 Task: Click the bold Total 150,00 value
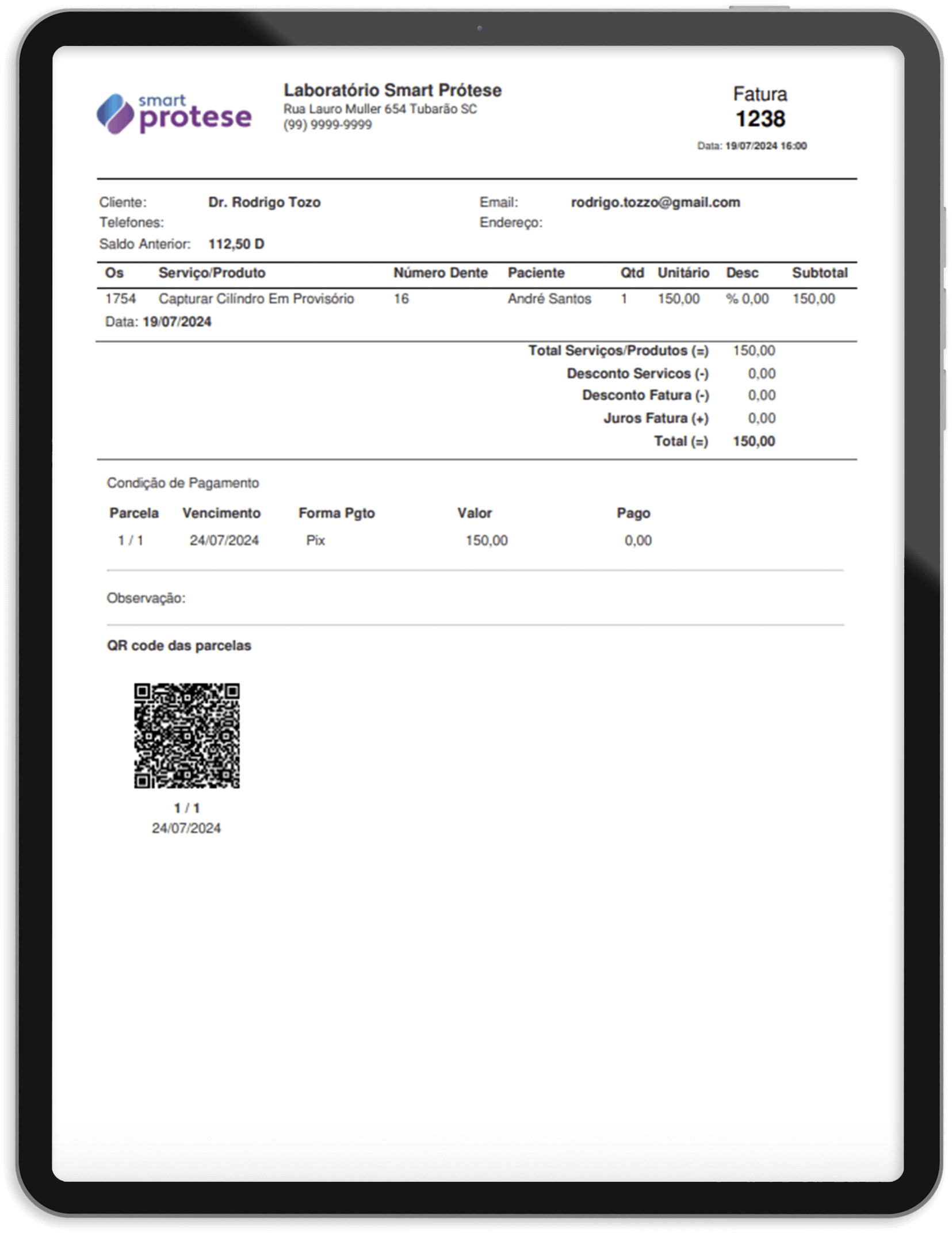[754, 441]
